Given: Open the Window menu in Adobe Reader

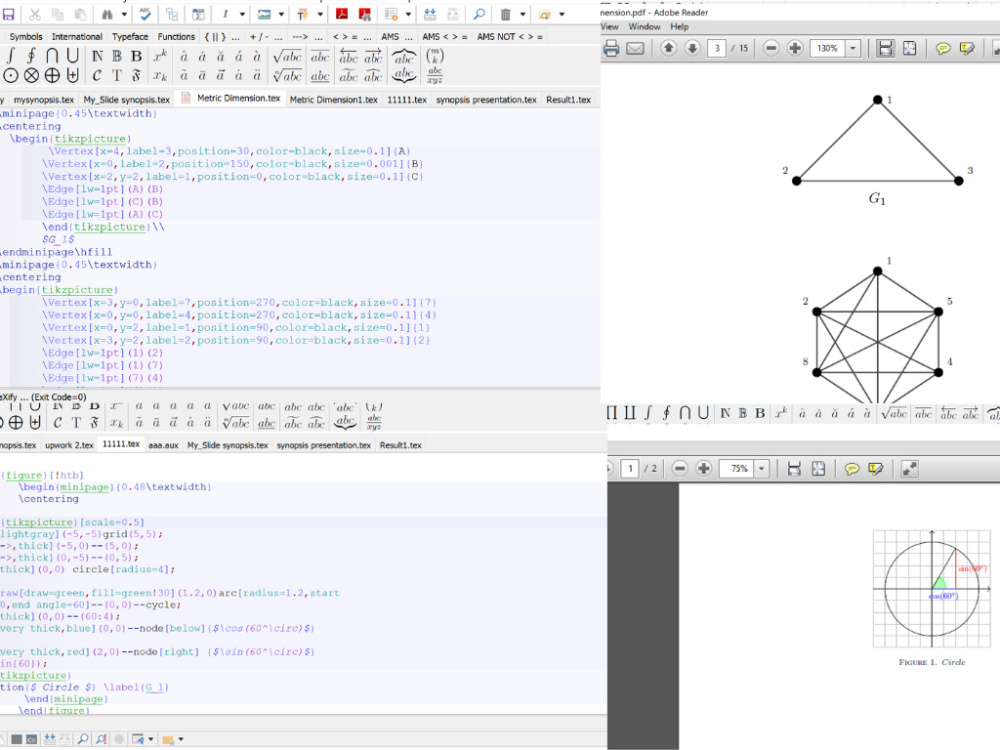Looking at the screenshot, I should [644, 27].
